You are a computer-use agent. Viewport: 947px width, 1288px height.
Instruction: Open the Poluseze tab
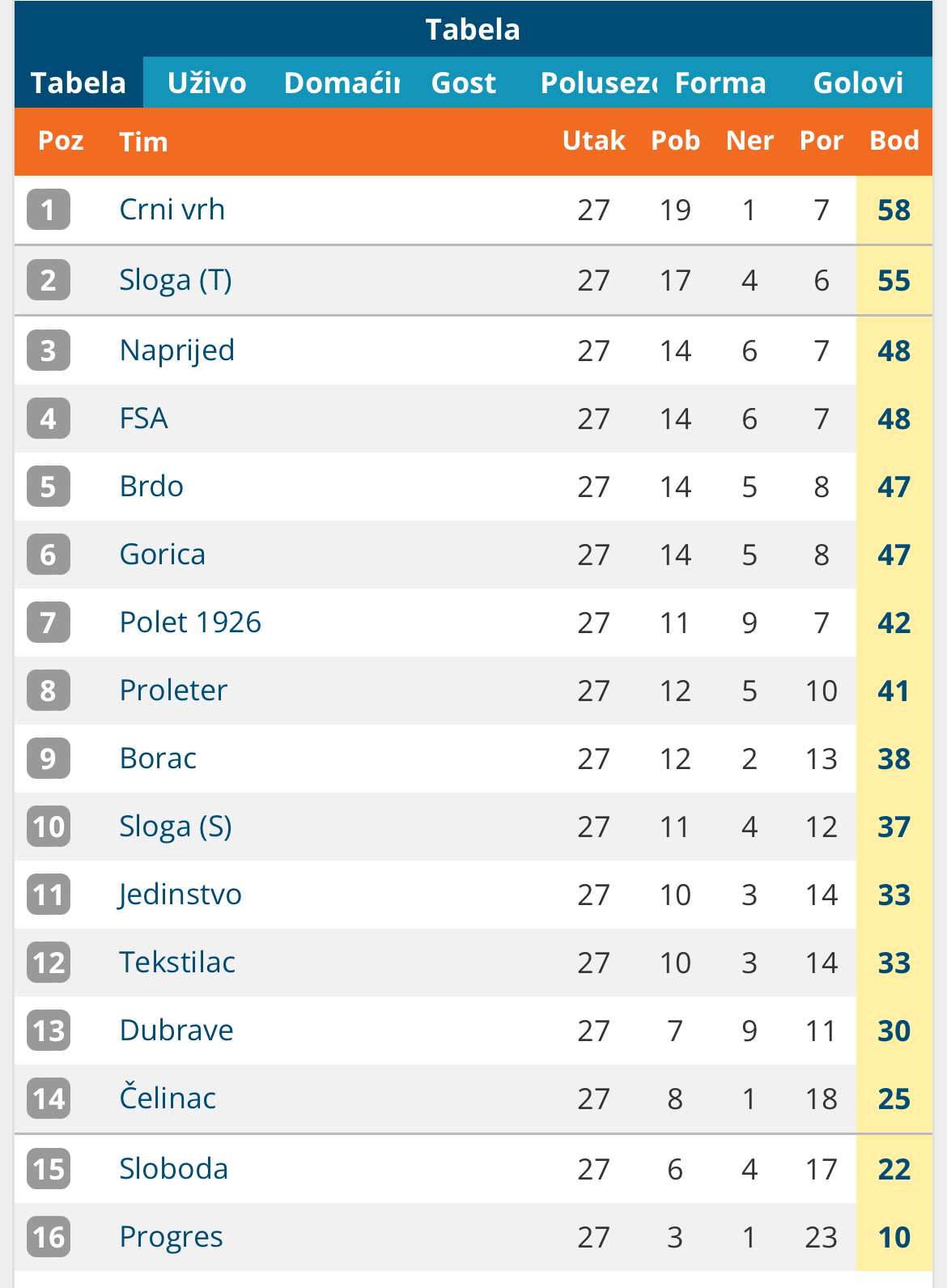point(598,83)
